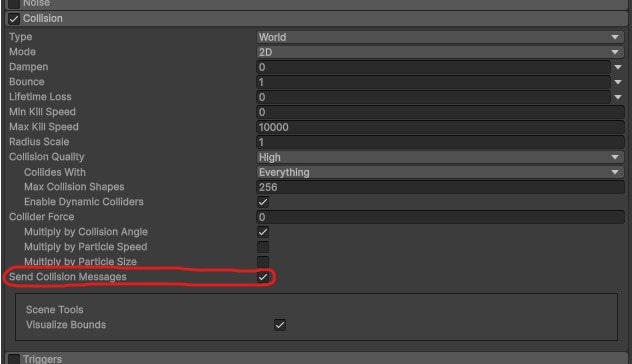Click the Type label
Viewport: 632px width, 364px height.
[x=21, y=37]
